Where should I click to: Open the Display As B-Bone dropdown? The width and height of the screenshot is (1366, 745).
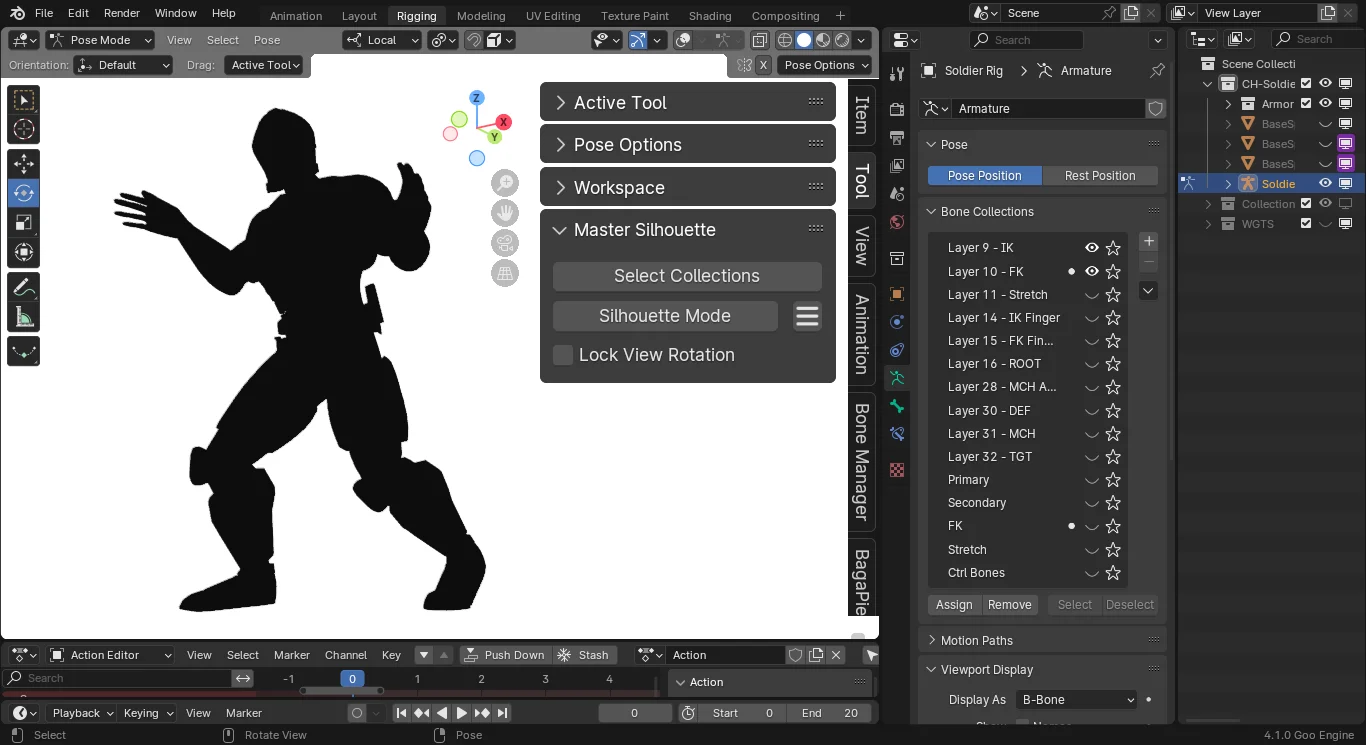(1076, 700)
